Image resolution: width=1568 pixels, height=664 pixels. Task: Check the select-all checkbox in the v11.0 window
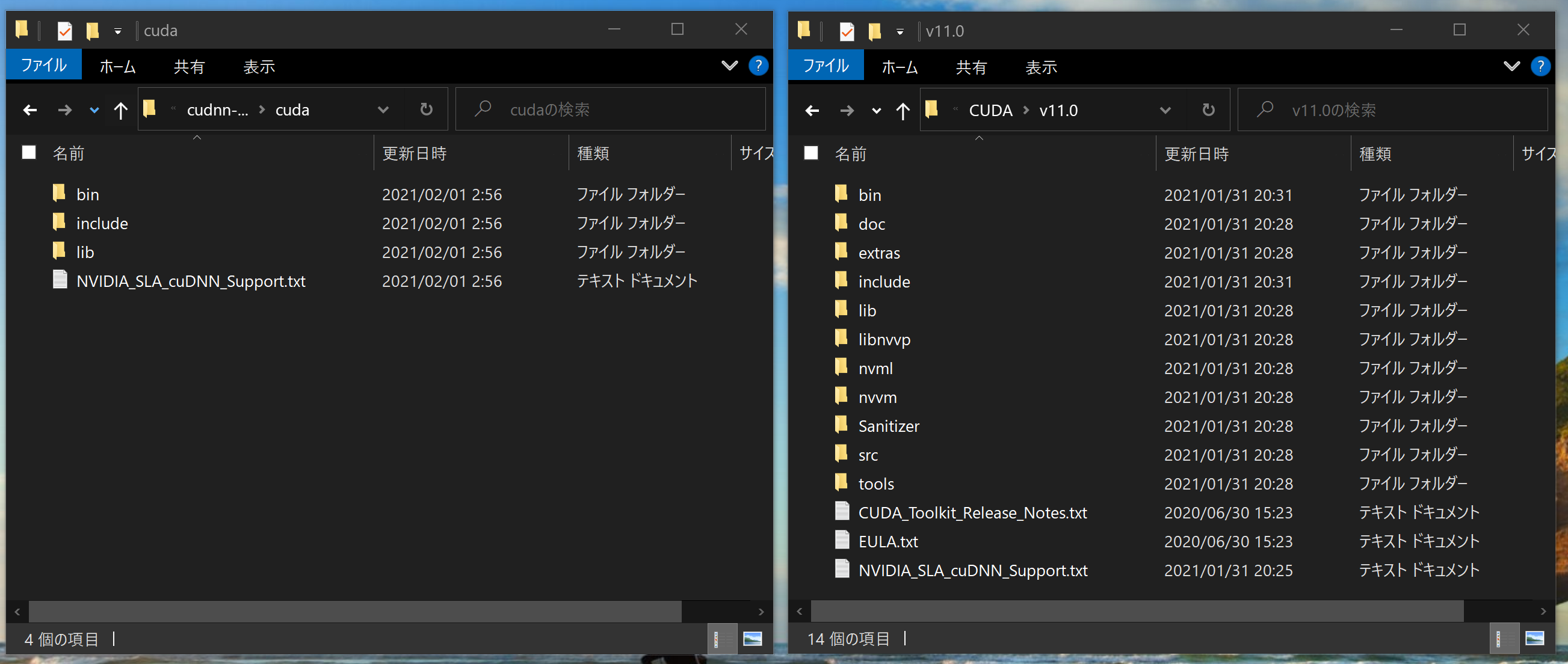point(810,153)
